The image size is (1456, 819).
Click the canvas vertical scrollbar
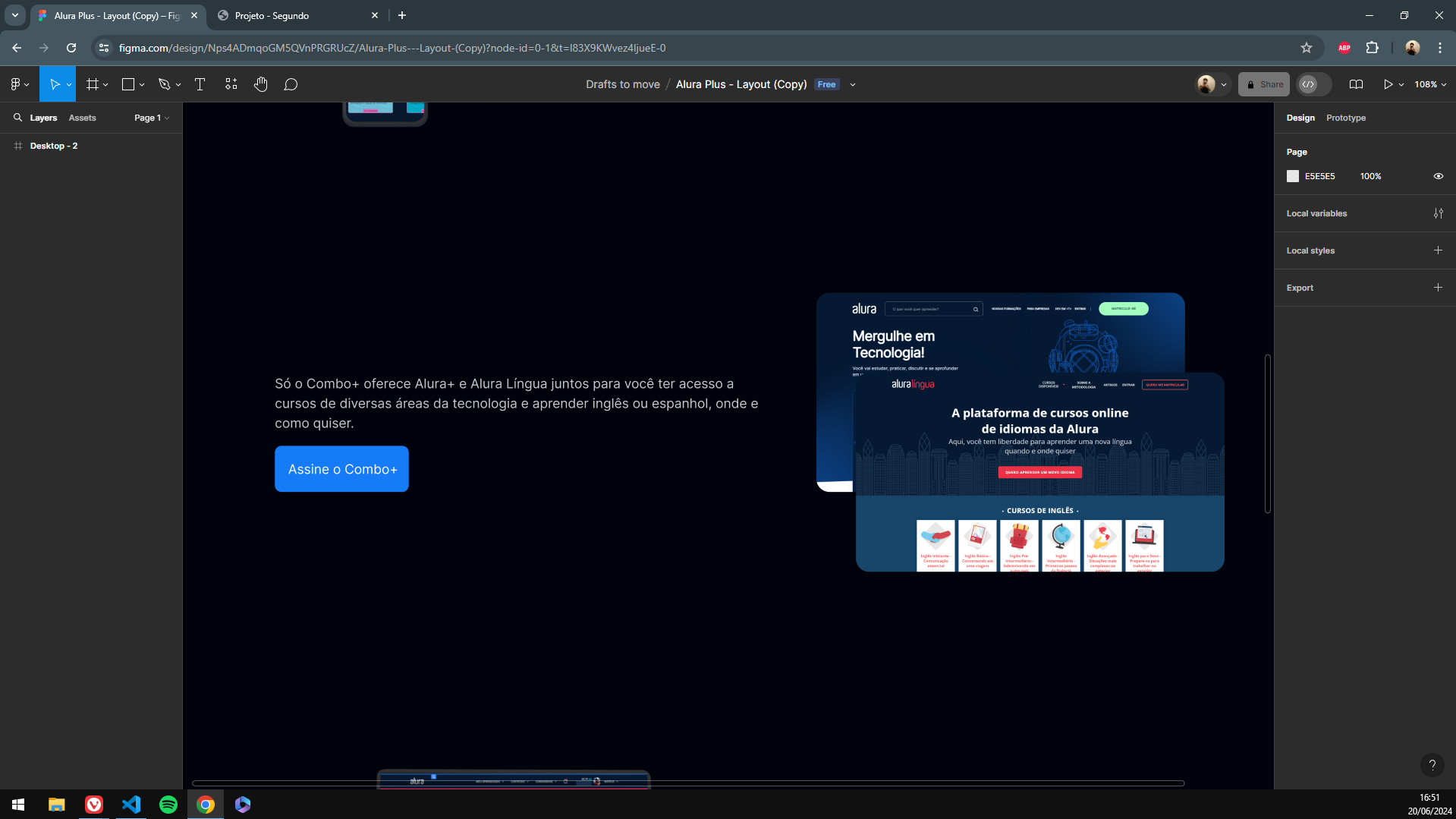click(x=1267, y=433)
